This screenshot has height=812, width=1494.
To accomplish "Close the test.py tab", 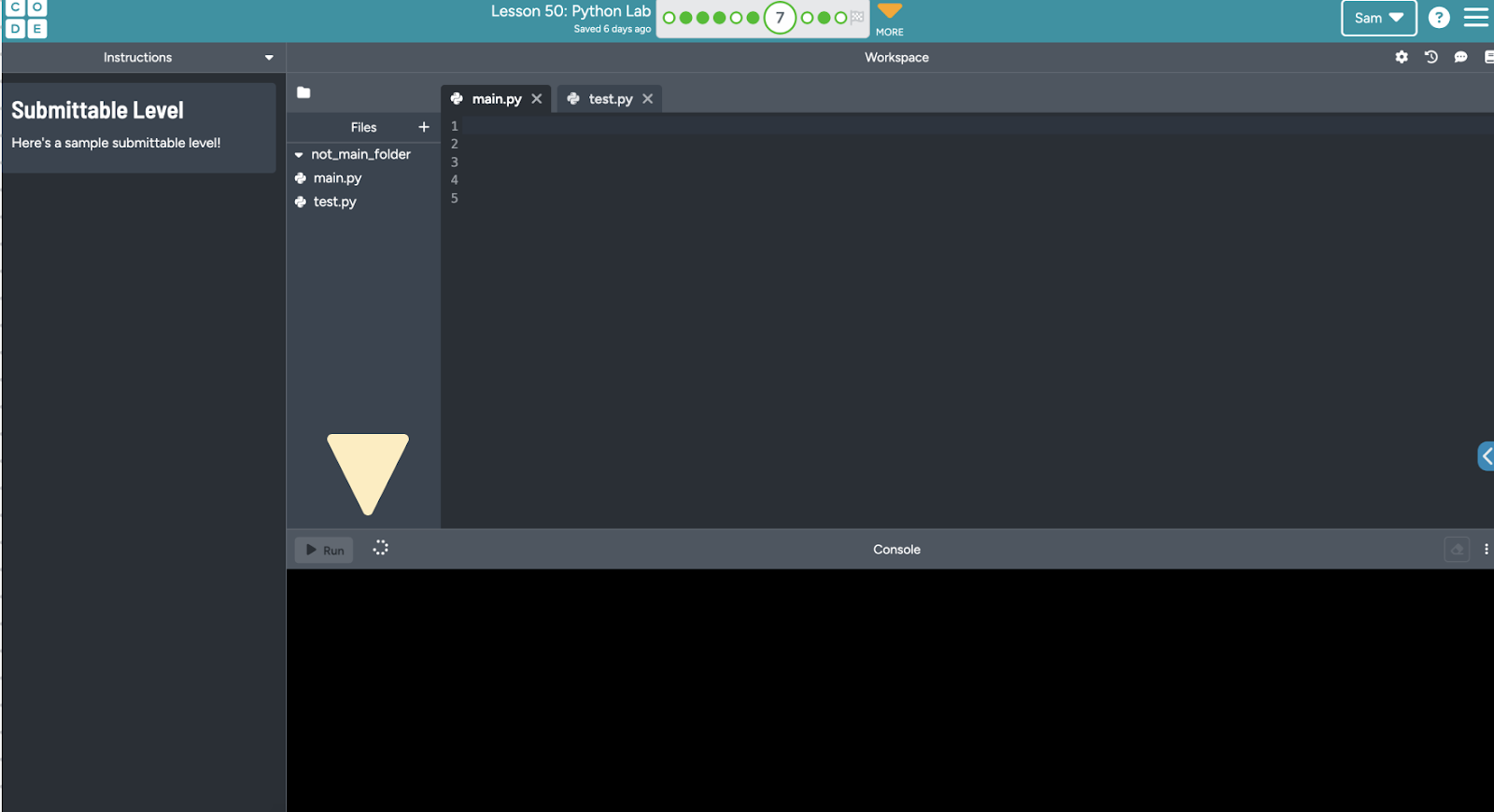I will click(647, 99).
